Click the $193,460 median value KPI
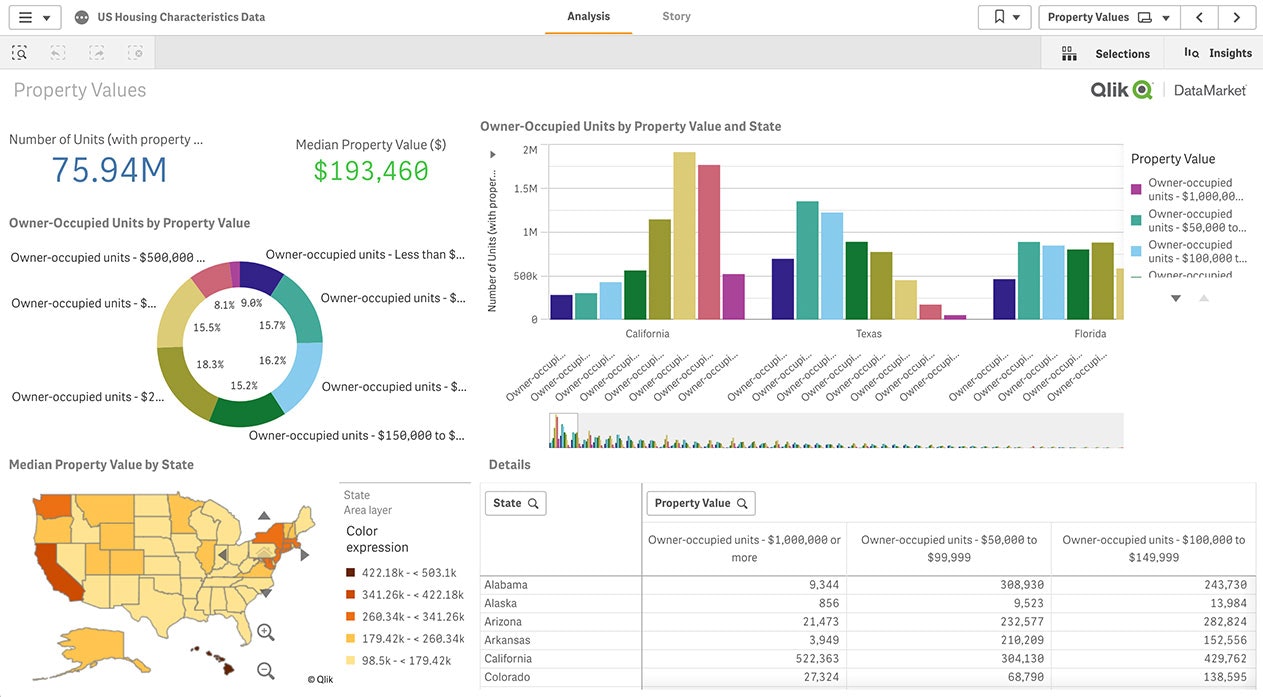 coord(371,171)
